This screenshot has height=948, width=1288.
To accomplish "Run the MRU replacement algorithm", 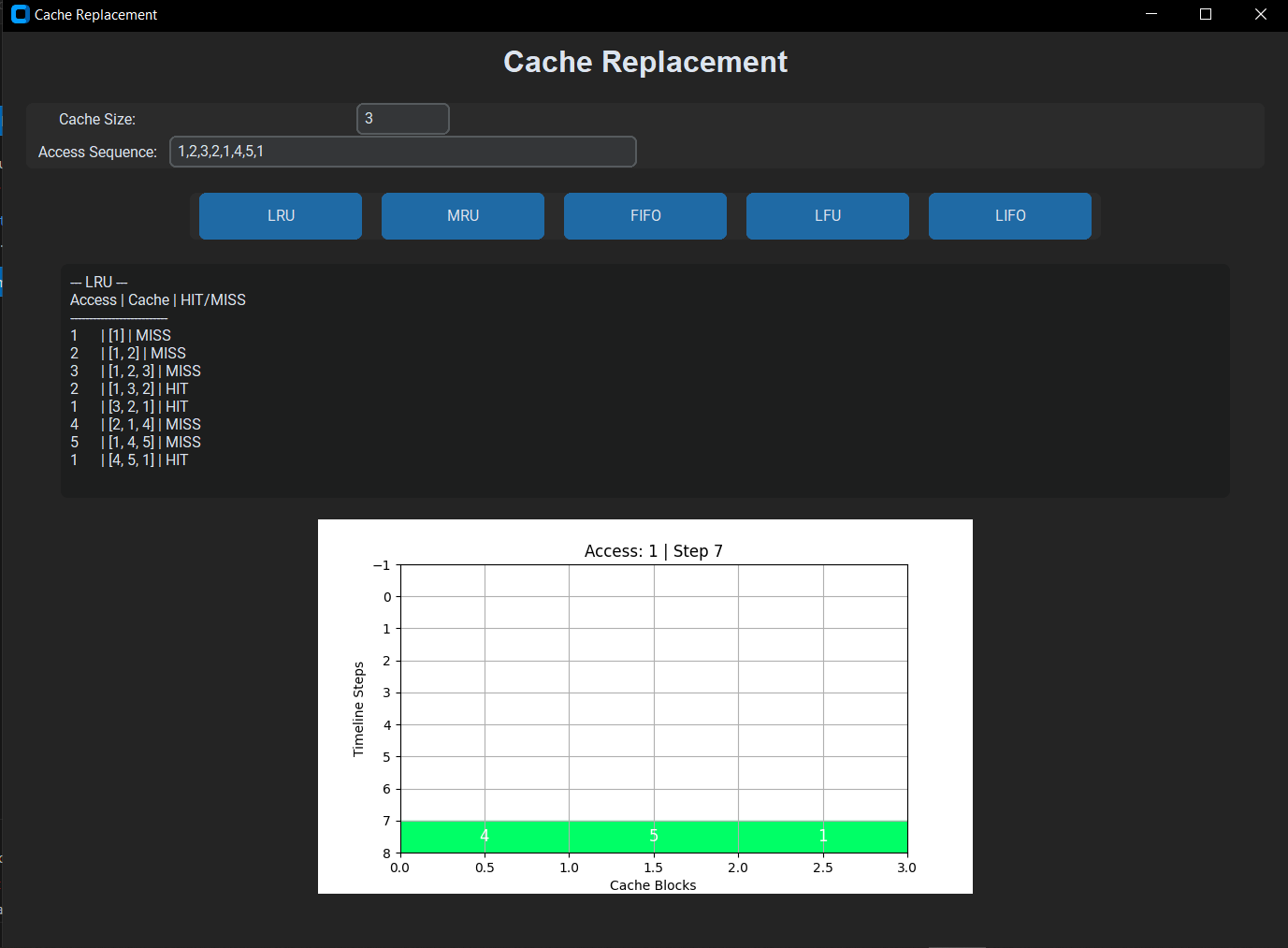I will tap(463, 216).
